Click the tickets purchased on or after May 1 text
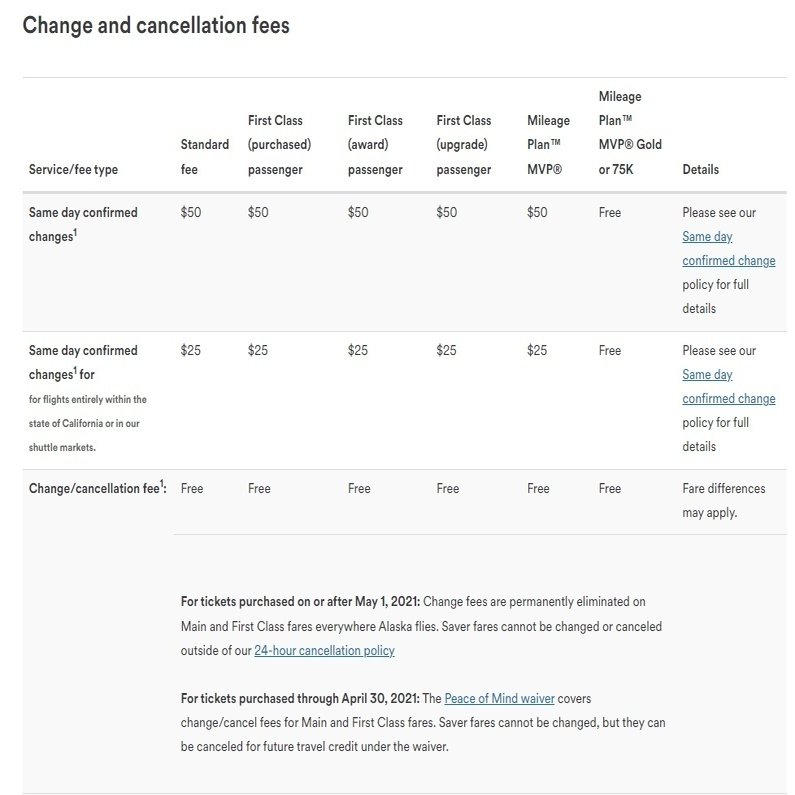795x795 pixels. tap(300, 602)
